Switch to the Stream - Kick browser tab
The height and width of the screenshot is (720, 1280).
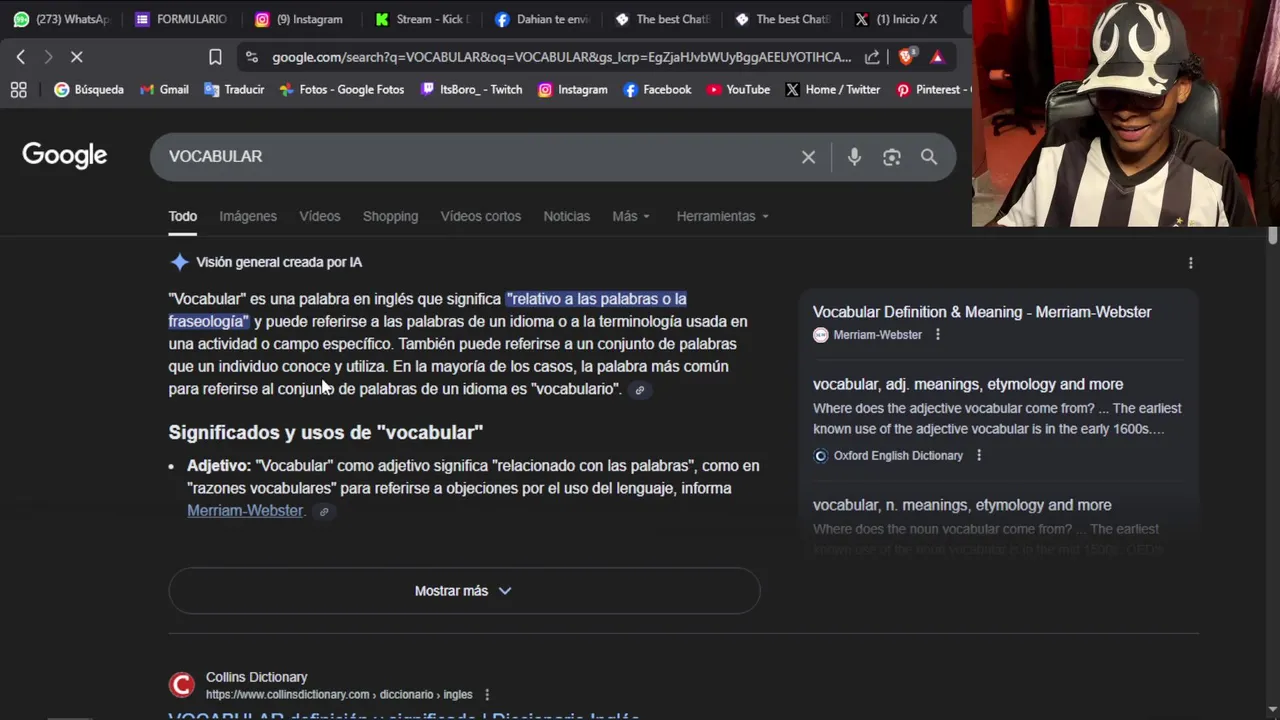pos(422,19)
